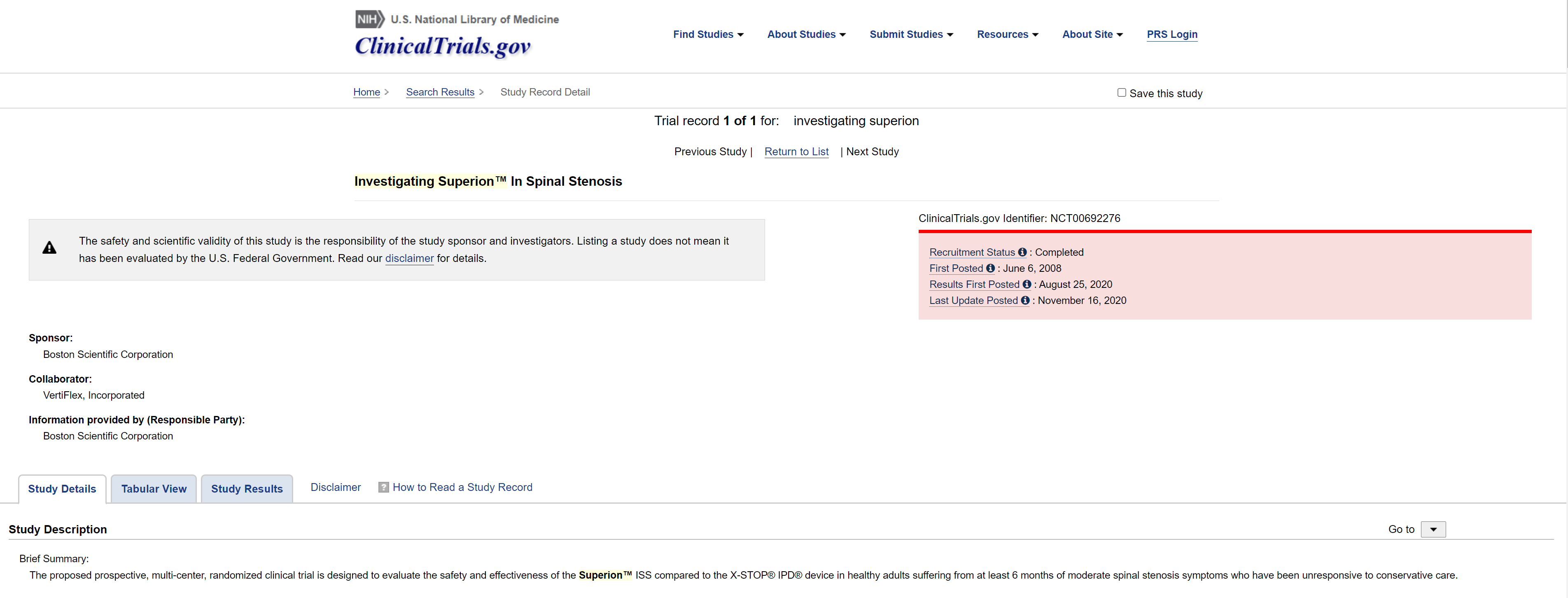The image size is (1568, 598).
Task: Click the search term investigating superion
Action: [x=856, y=121]
